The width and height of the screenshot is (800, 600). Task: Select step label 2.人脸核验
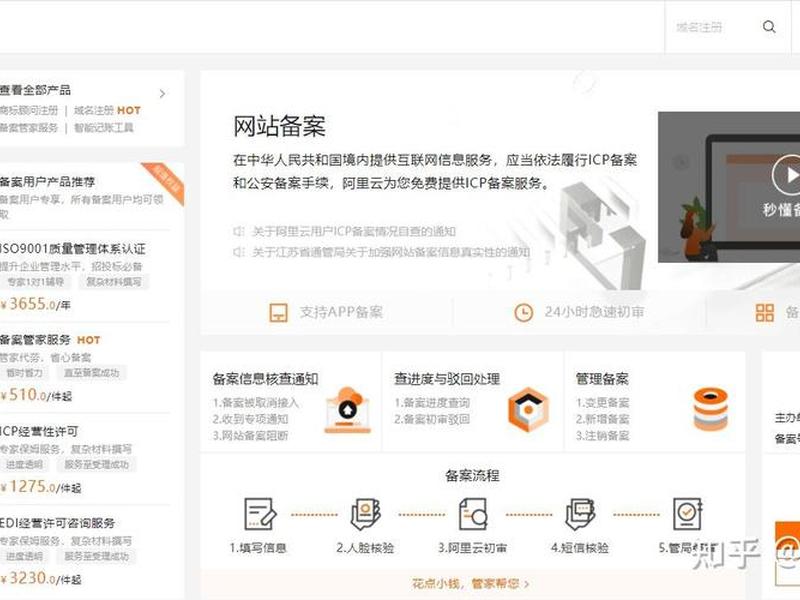(x=365, y=548)
